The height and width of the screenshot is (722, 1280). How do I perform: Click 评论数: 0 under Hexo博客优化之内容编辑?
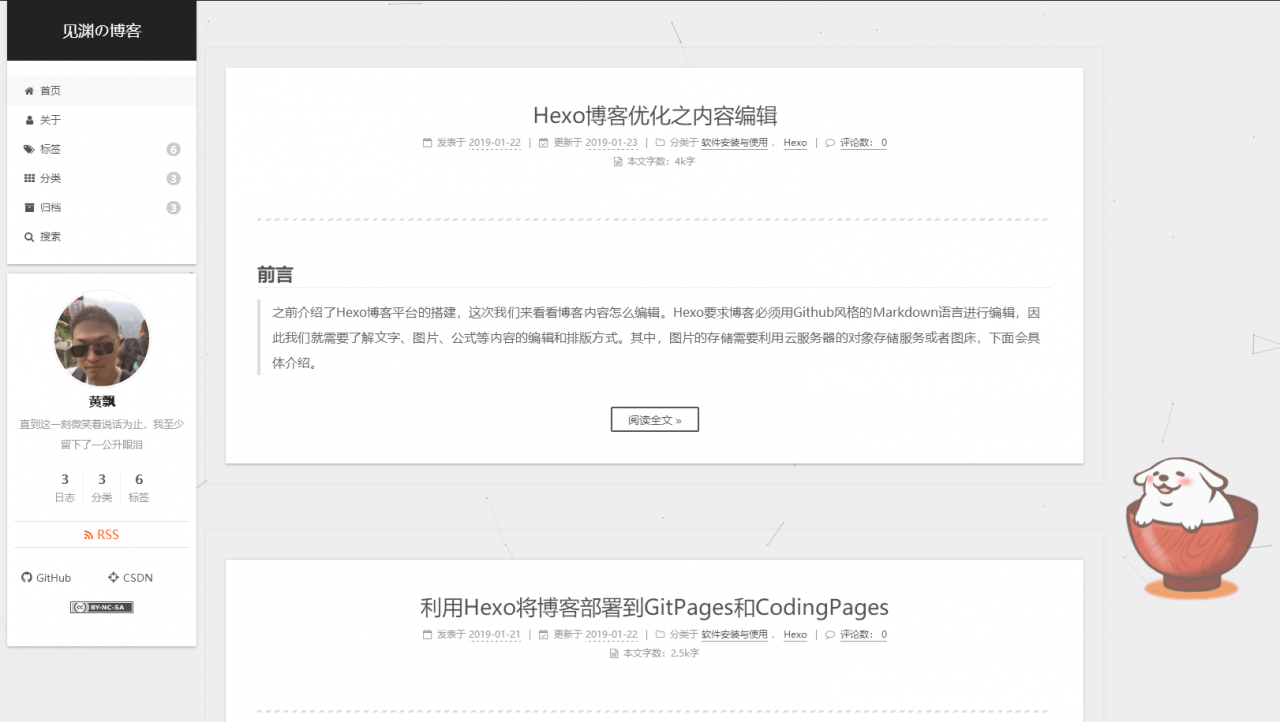click(x=863, y=143)
